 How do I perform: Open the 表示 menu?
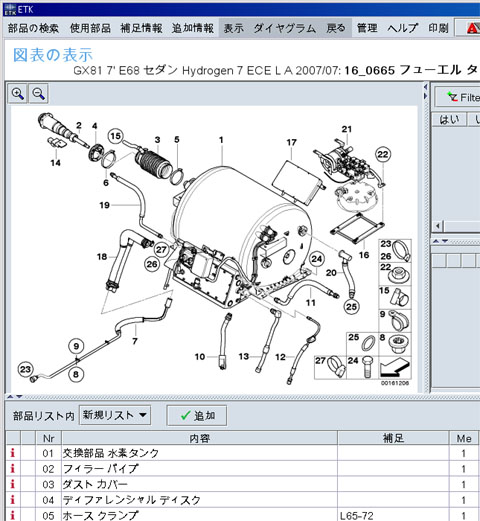[x=234, y=28]
